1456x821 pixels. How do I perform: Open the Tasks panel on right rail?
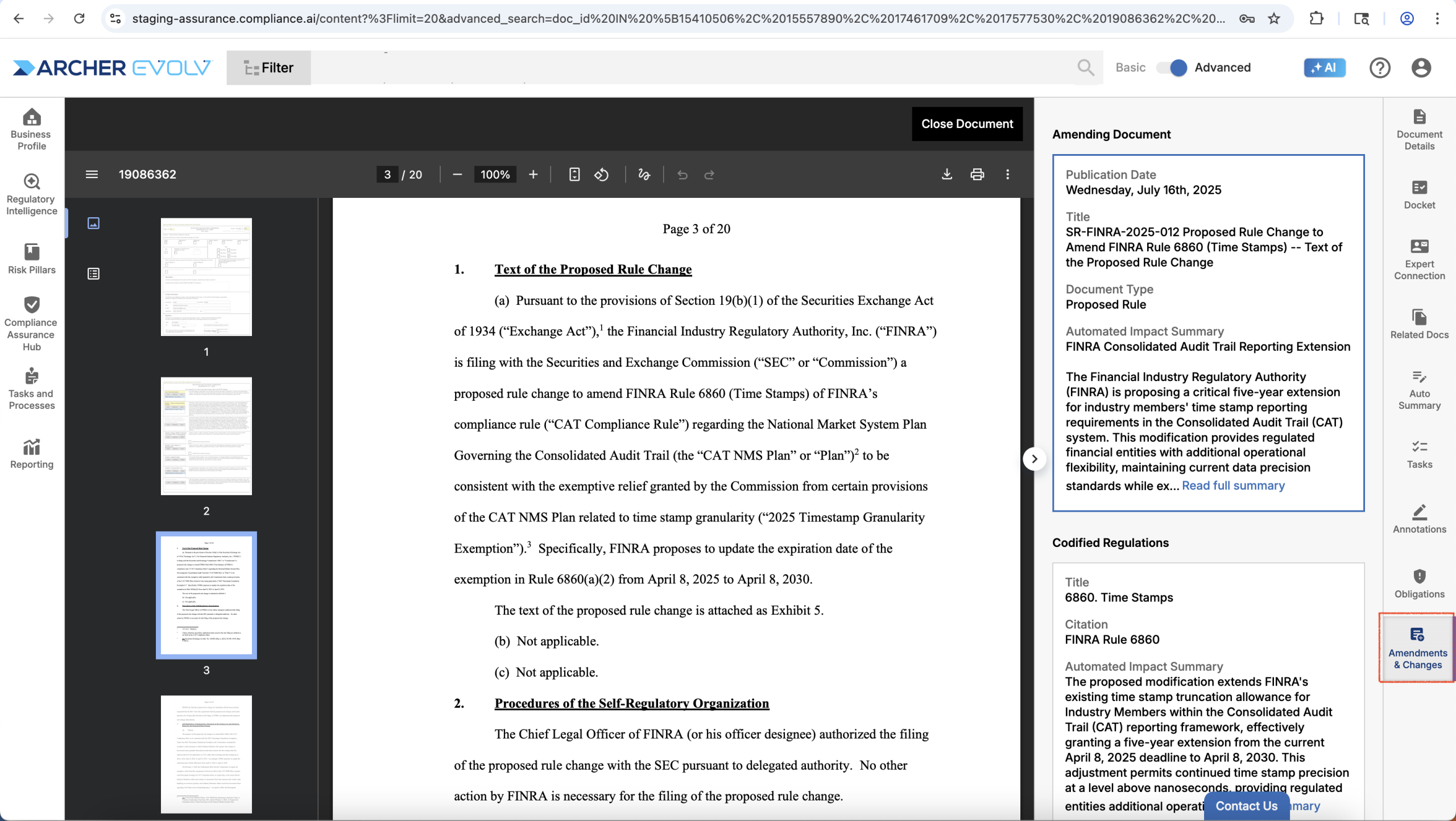1419,454
